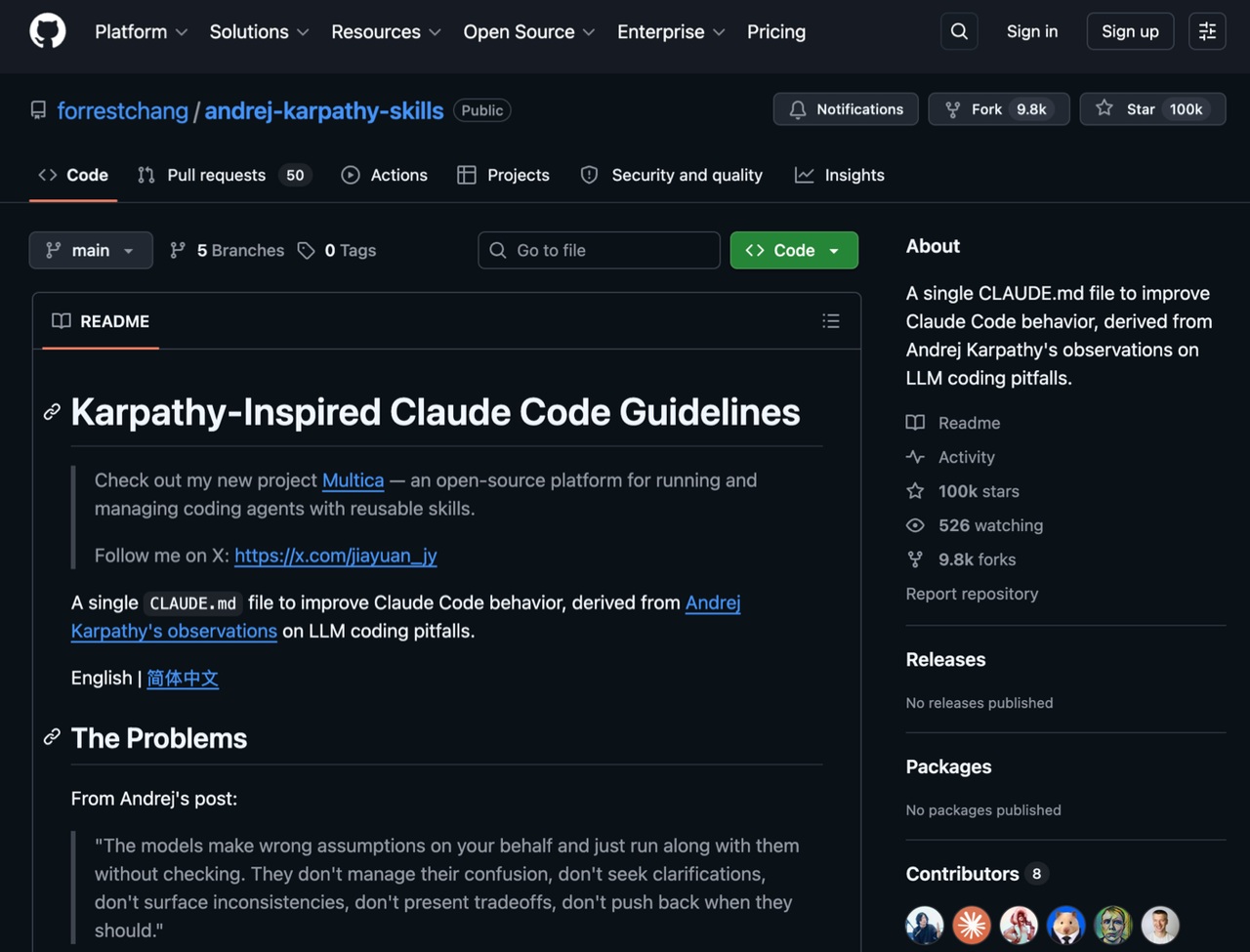Image resolution: width=1250 pixels, height=952 pixels.
Task: Click the Sign in link
Action: 1032,31
